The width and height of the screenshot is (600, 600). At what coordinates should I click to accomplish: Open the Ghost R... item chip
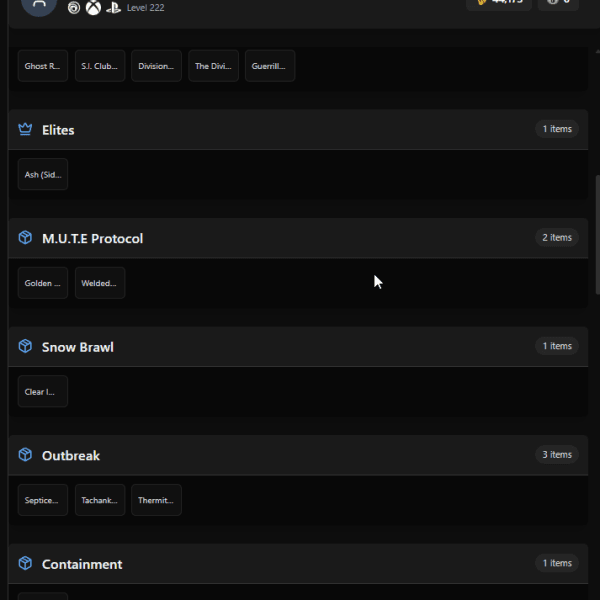tap(43, 66)
